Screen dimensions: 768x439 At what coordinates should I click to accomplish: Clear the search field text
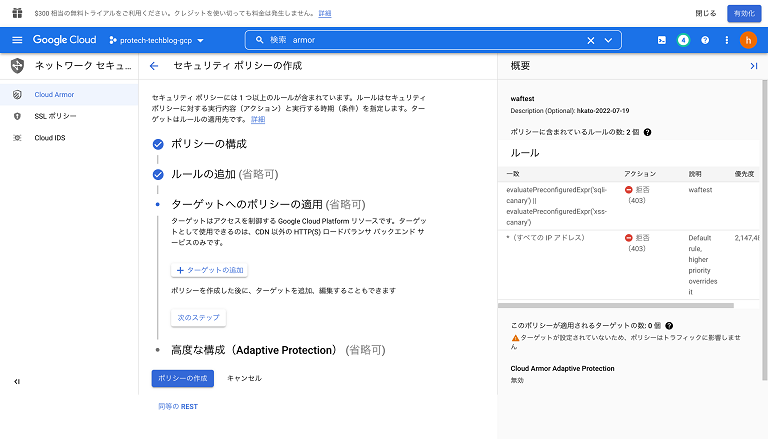click(x=591, y=40)
